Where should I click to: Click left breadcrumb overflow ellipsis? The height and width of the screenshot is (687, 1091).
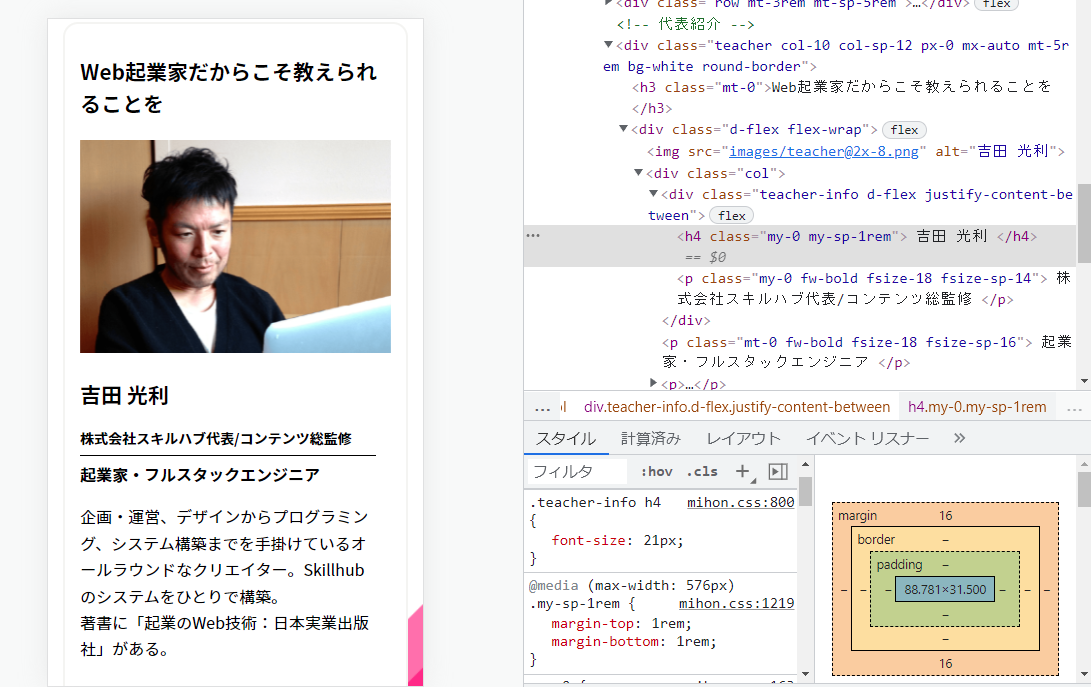point(543,407)
